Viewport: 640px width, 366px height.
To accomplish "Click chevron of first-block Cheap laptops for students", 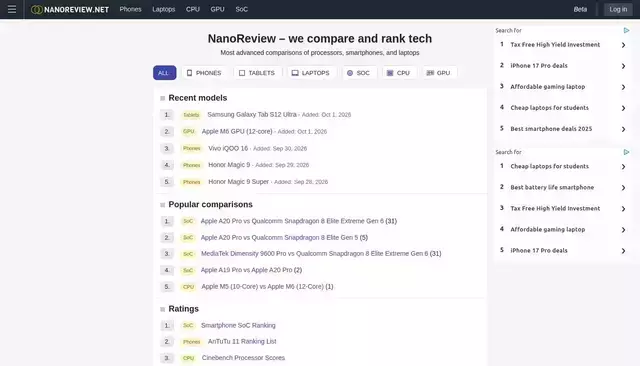I will coord(623,108).
